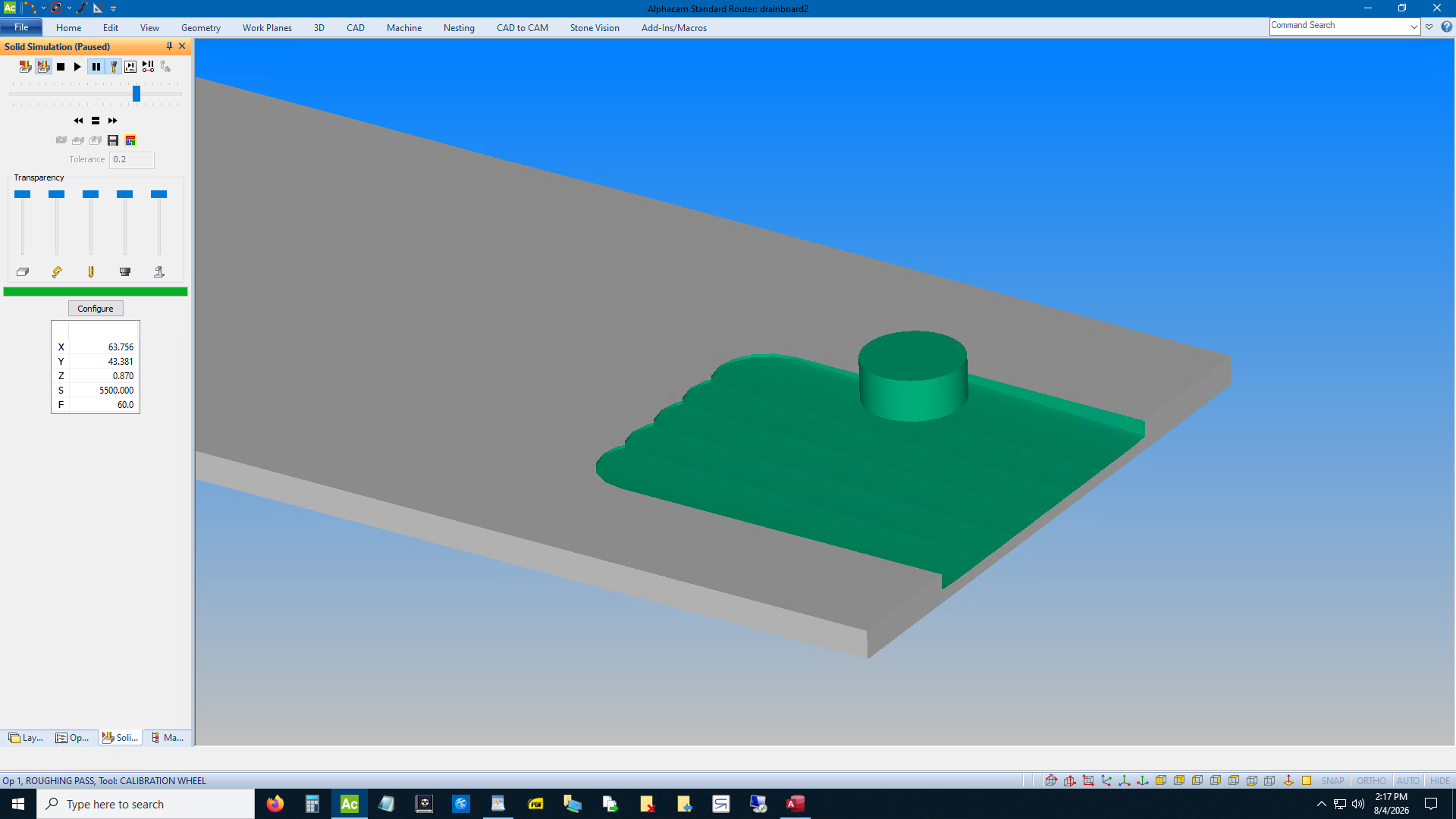Click the Configure button
The image size is (1456, 819).
pyautogui.click(x=96, y=309)
